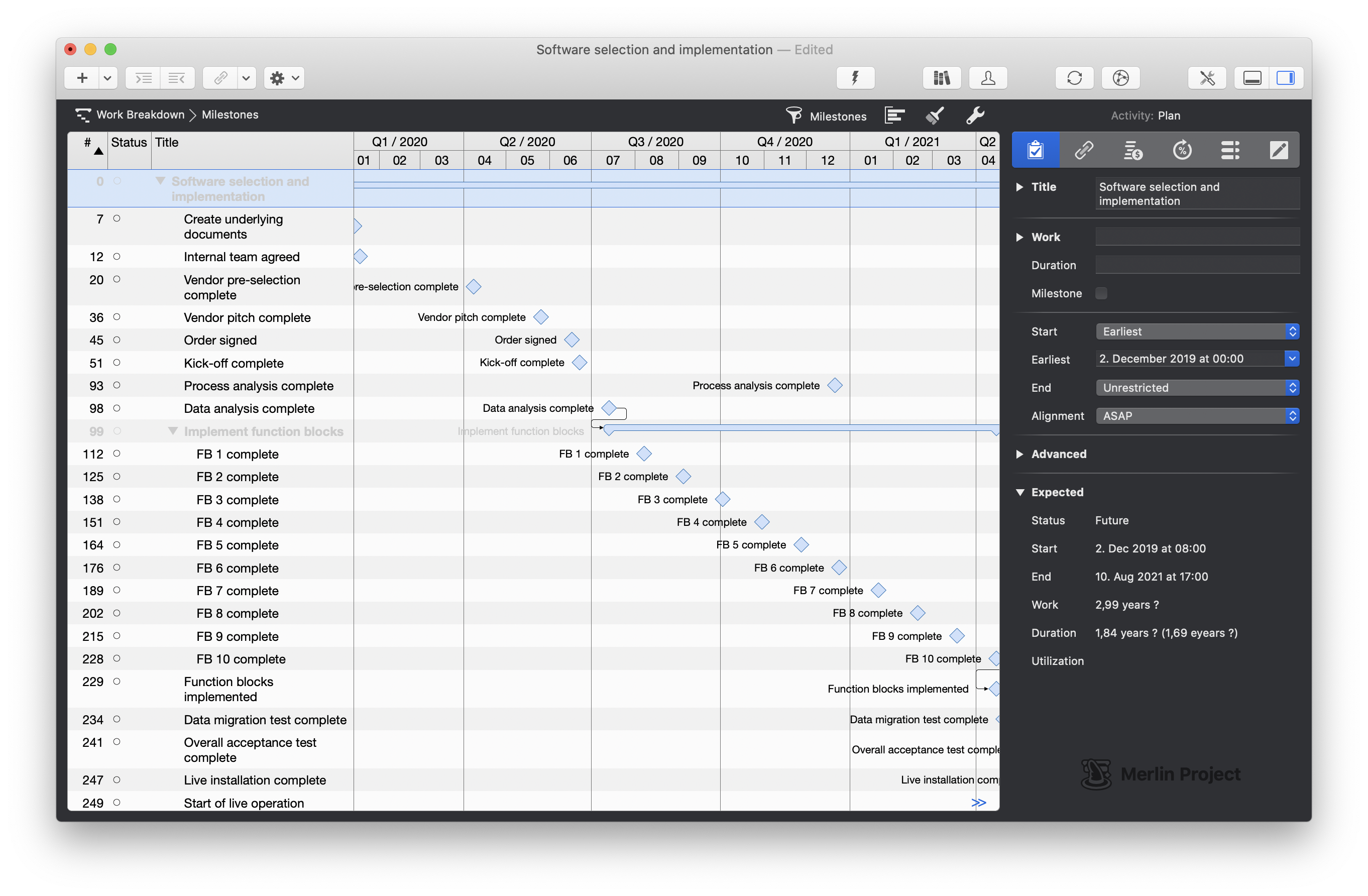
Task: Indent the selected activity
Action: tap(143, 77)
